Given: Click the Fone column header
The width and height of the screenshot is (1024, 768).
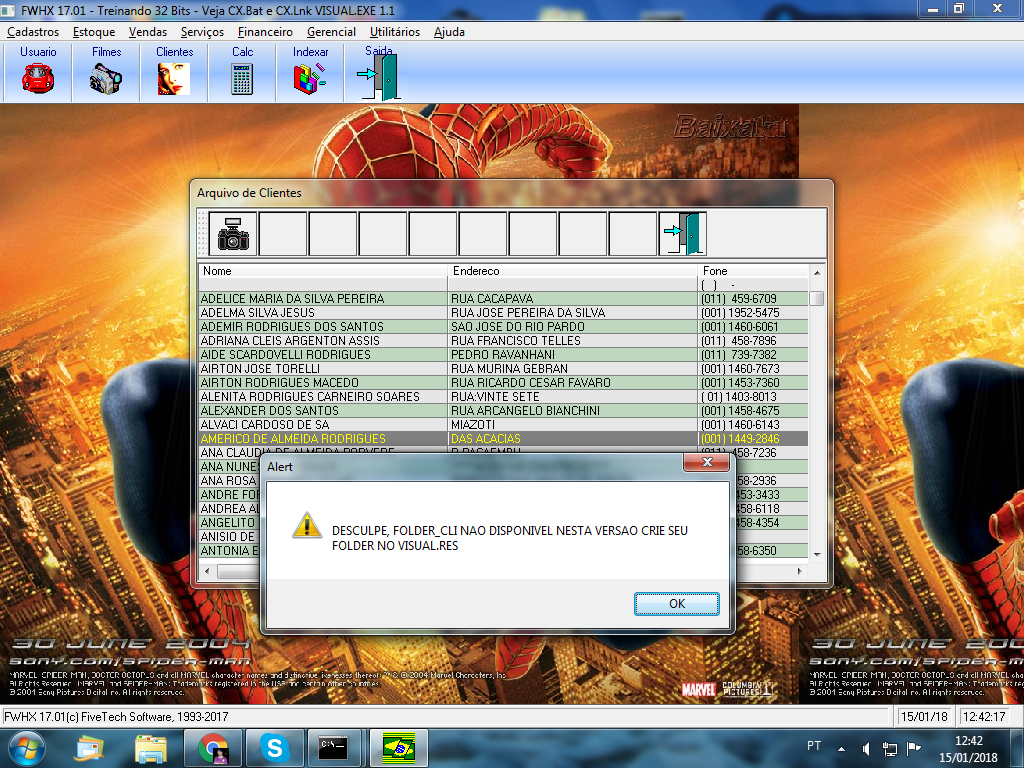Looking at the screenshot, I should [753, 271].
